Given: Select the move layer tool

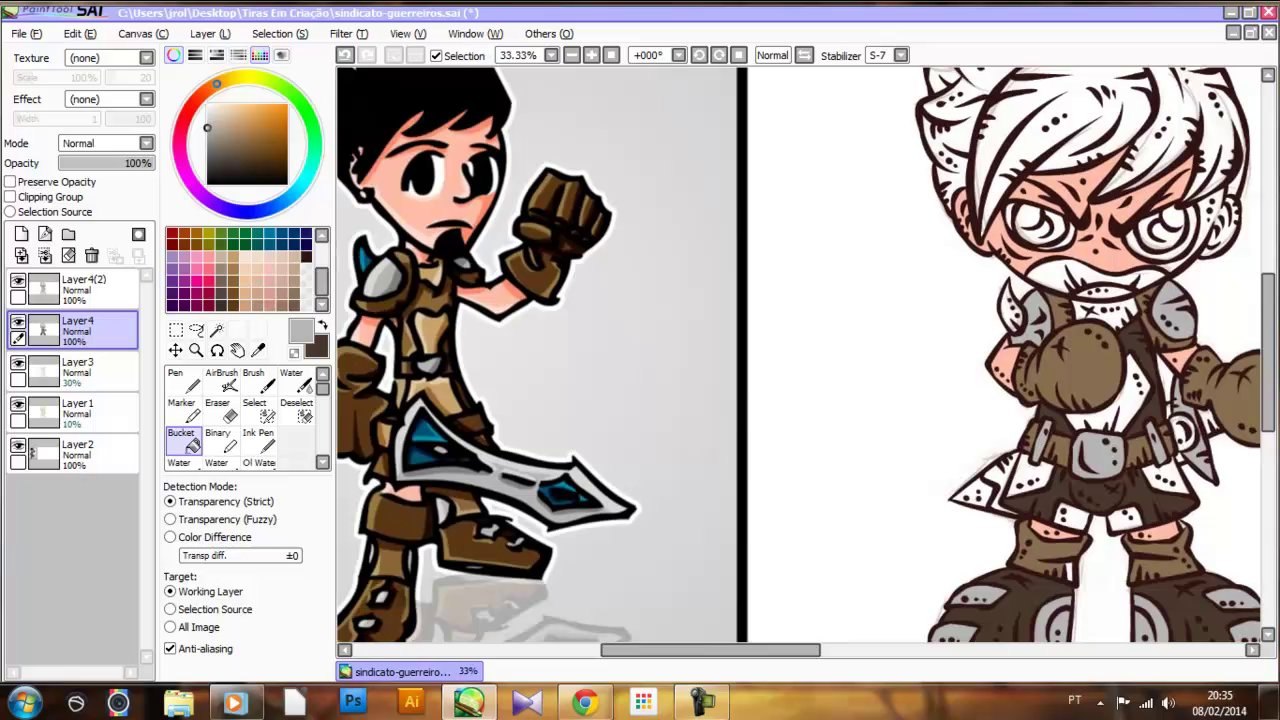Looking at the screenshot, I should 176,350.
